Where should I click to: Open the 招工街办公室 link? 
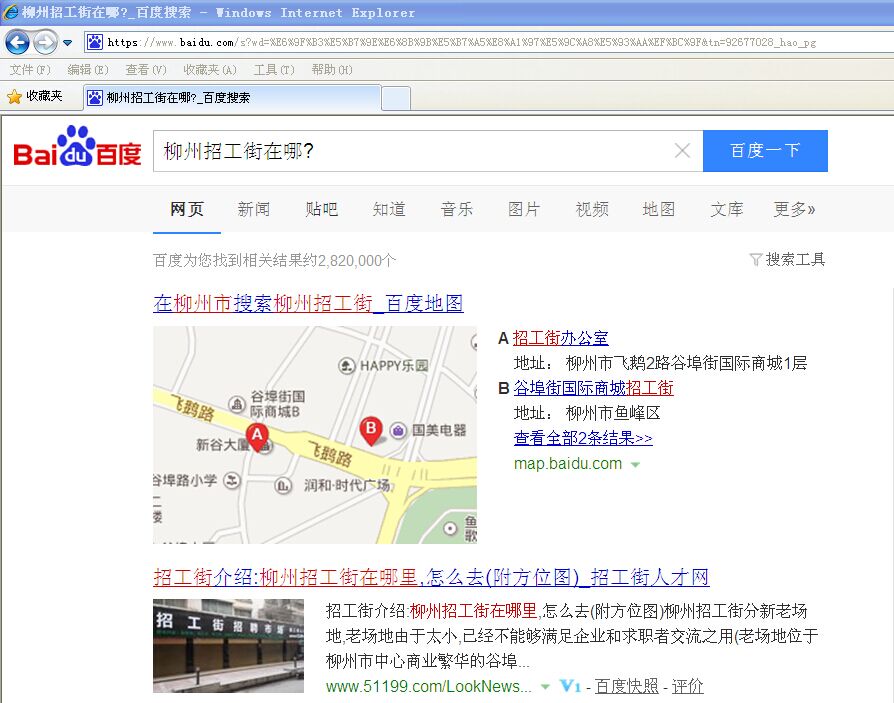[x=560, y=338]
